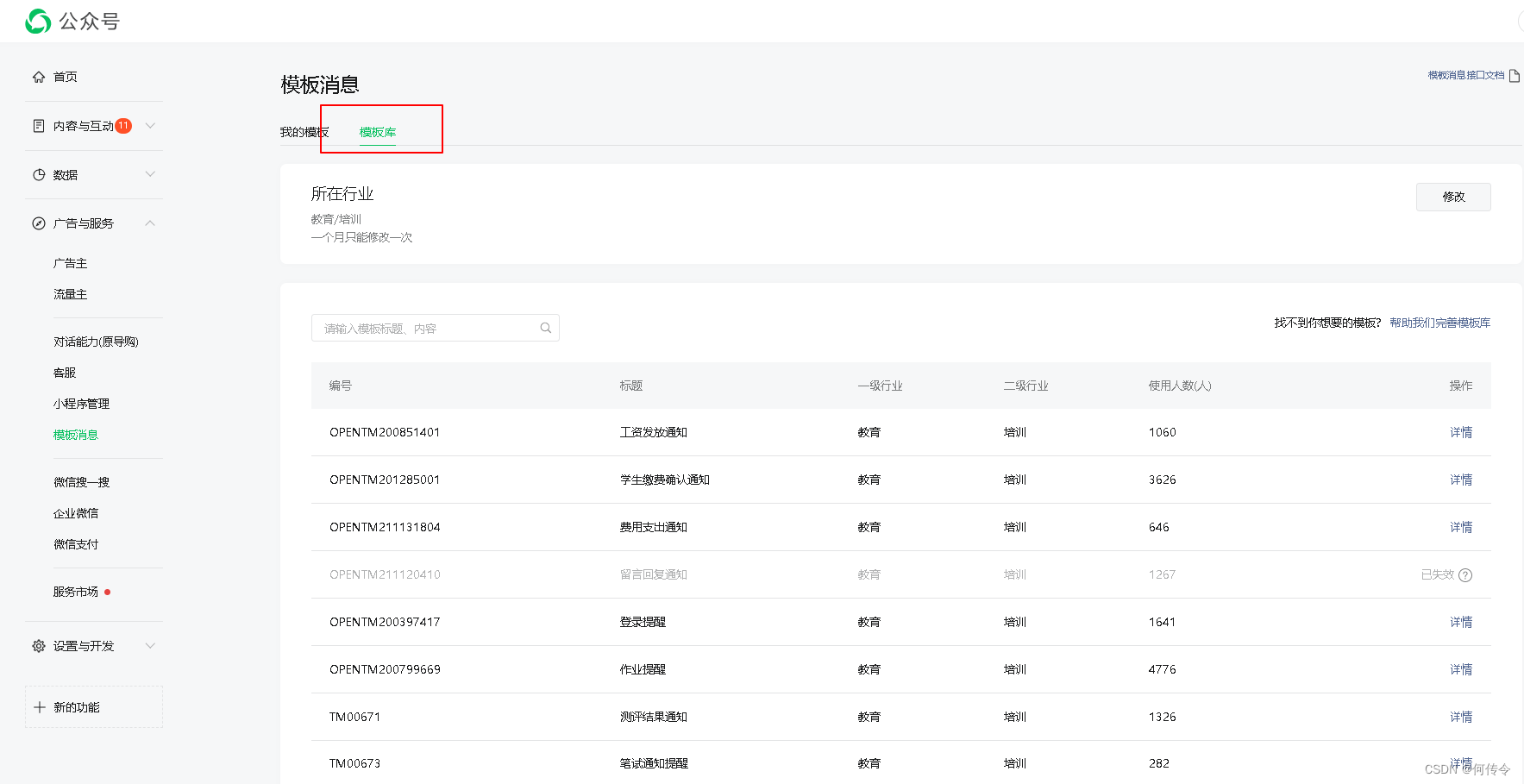Viewport: 1524px width, 784px height.
Task: Click the question mark icon next to 已失效
Action: click(x=1465, y=575)
